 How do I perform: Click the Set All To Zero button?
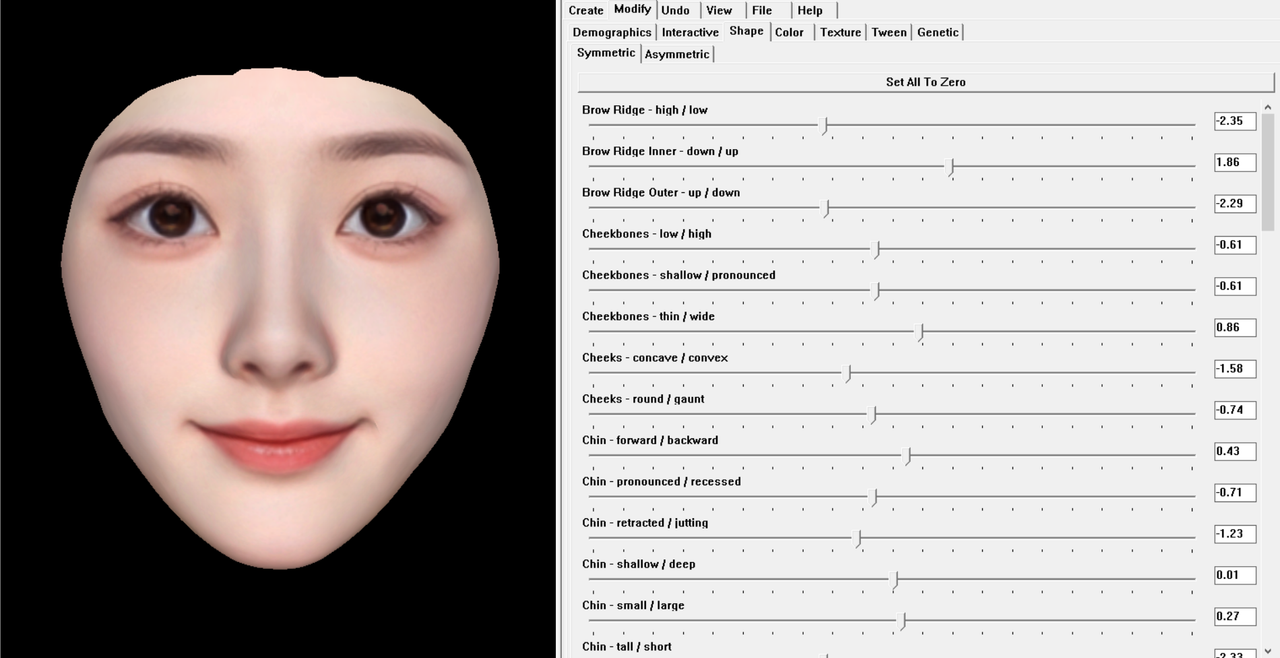point(926,82)
